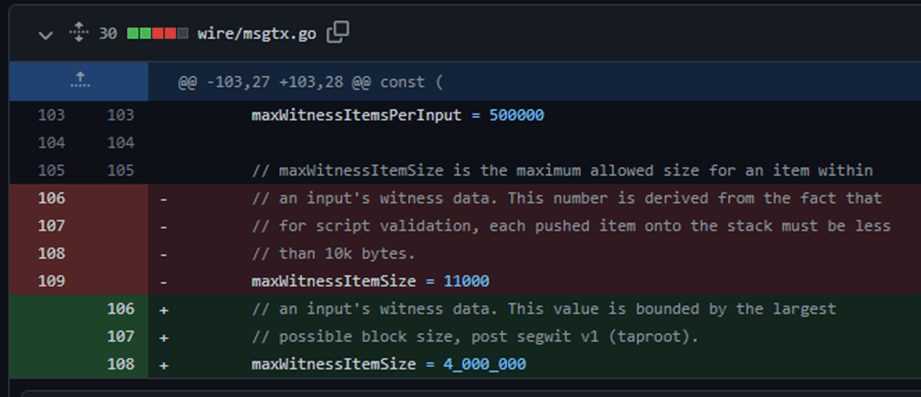Expand all lines in the file diff
Screen dimensions: 921x397
click(x=78, y=32)
